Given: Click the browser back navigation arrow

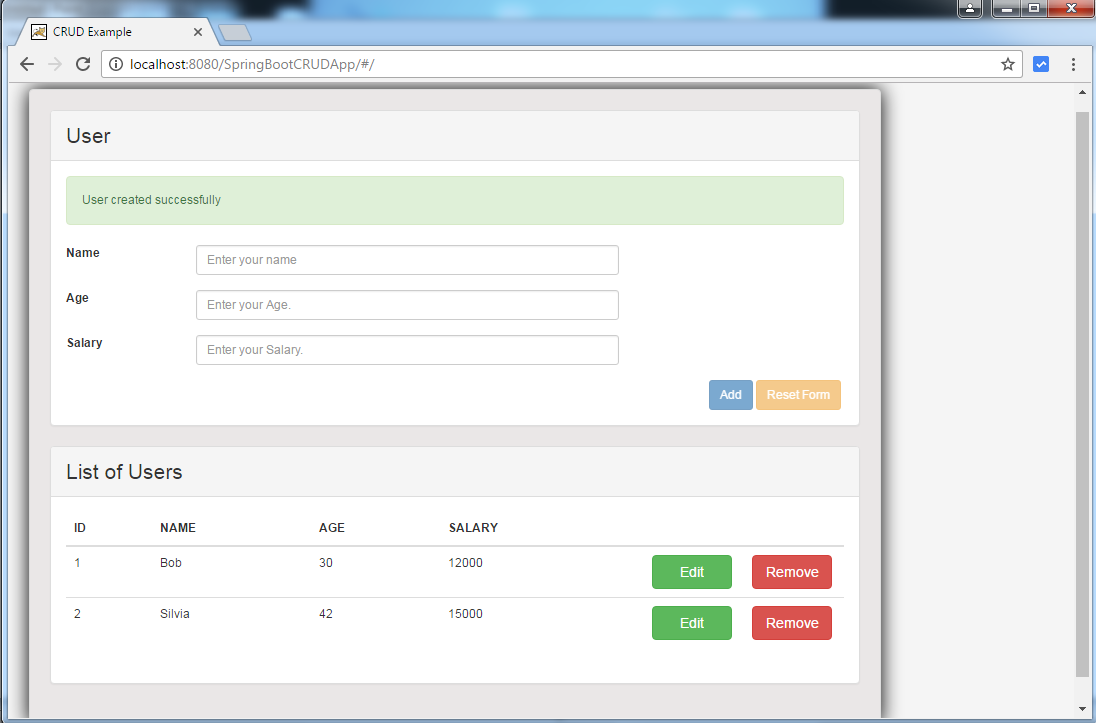Looking at the screenshot, I should pyautogui.click(x=26, y=63).
